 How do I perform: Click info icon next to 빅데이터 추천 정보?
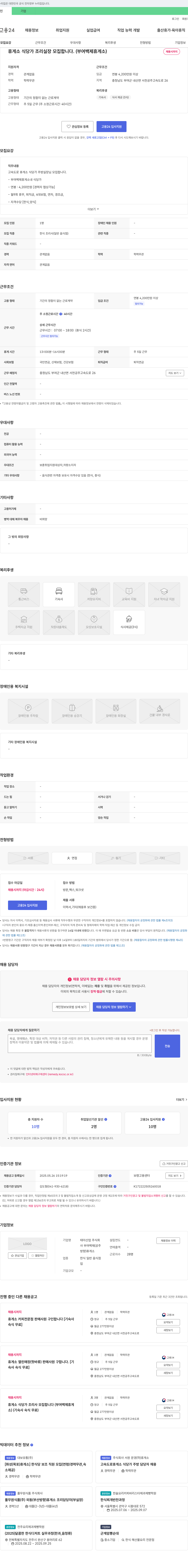32,1445
